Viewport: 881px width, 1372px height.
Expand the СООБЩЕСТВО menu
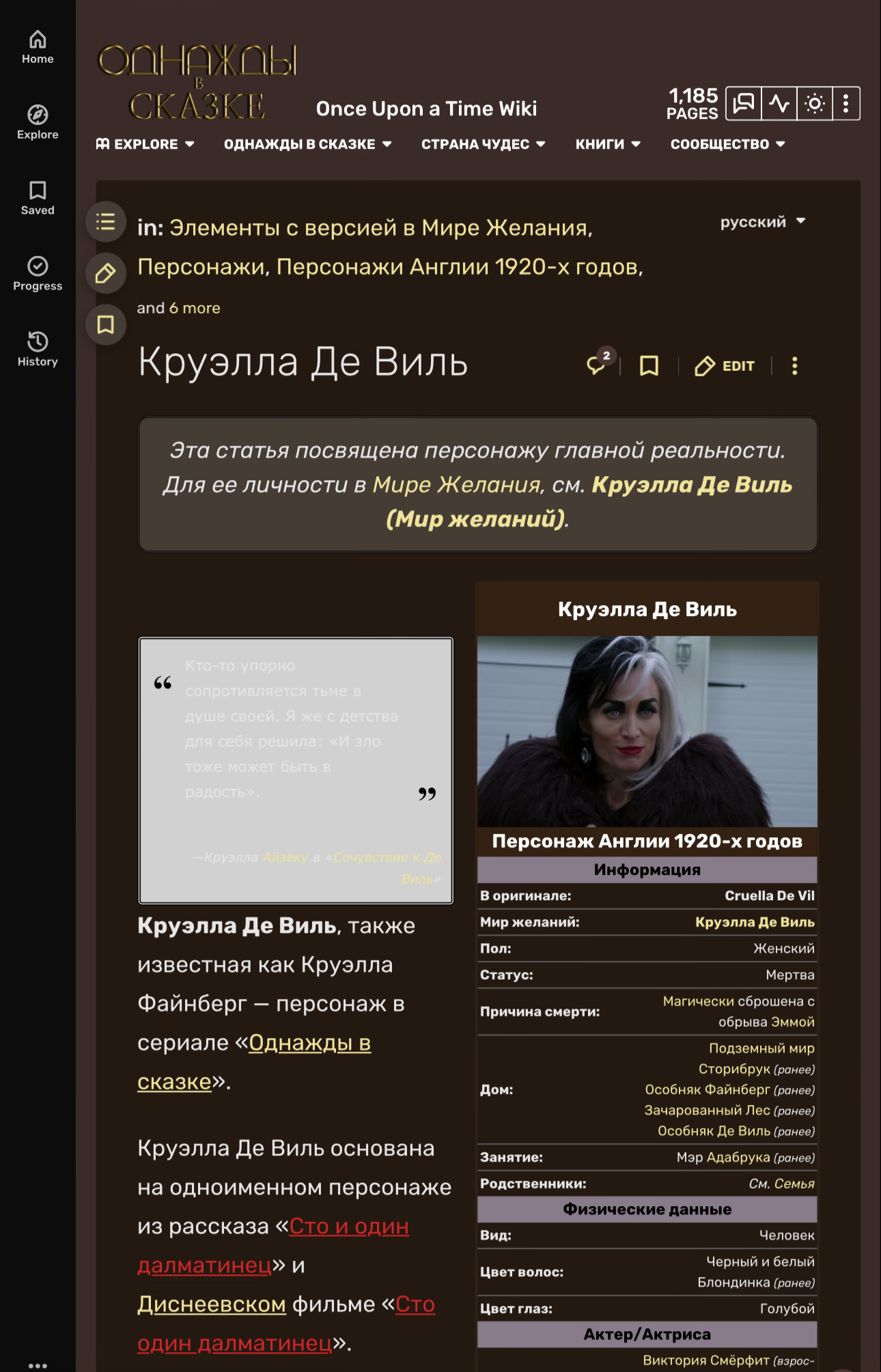coord(728,144)
